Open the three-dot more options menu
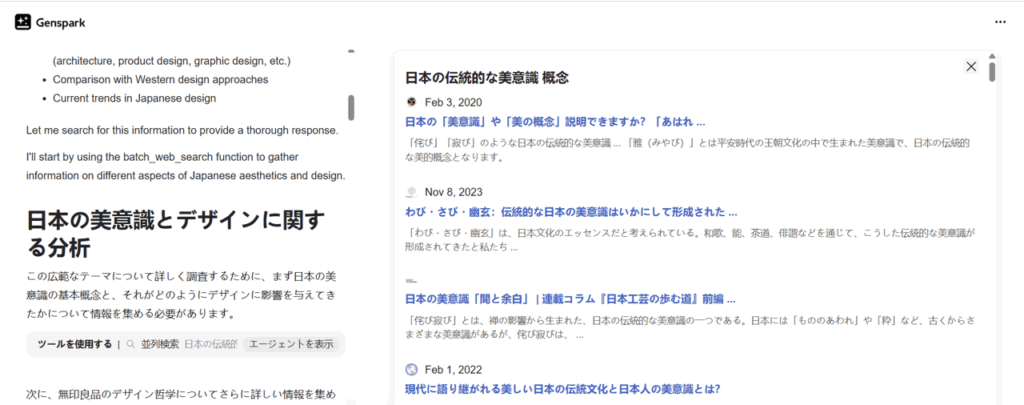The width and height of the screenshot is (1024, 405). pyautogui.click(x=1000, y=21)
